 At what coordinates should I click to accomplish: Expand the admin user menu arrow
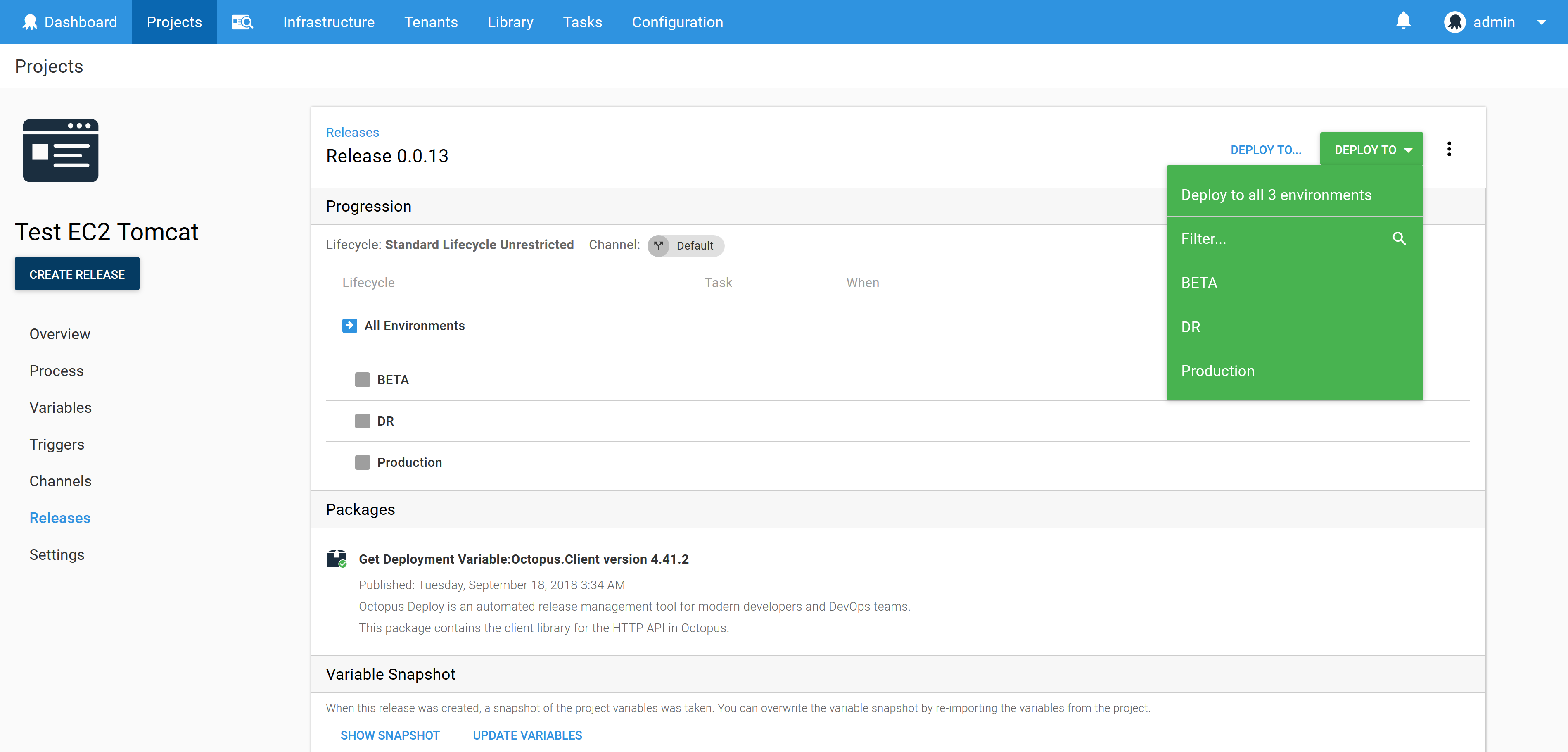[x=1541, y=22]
